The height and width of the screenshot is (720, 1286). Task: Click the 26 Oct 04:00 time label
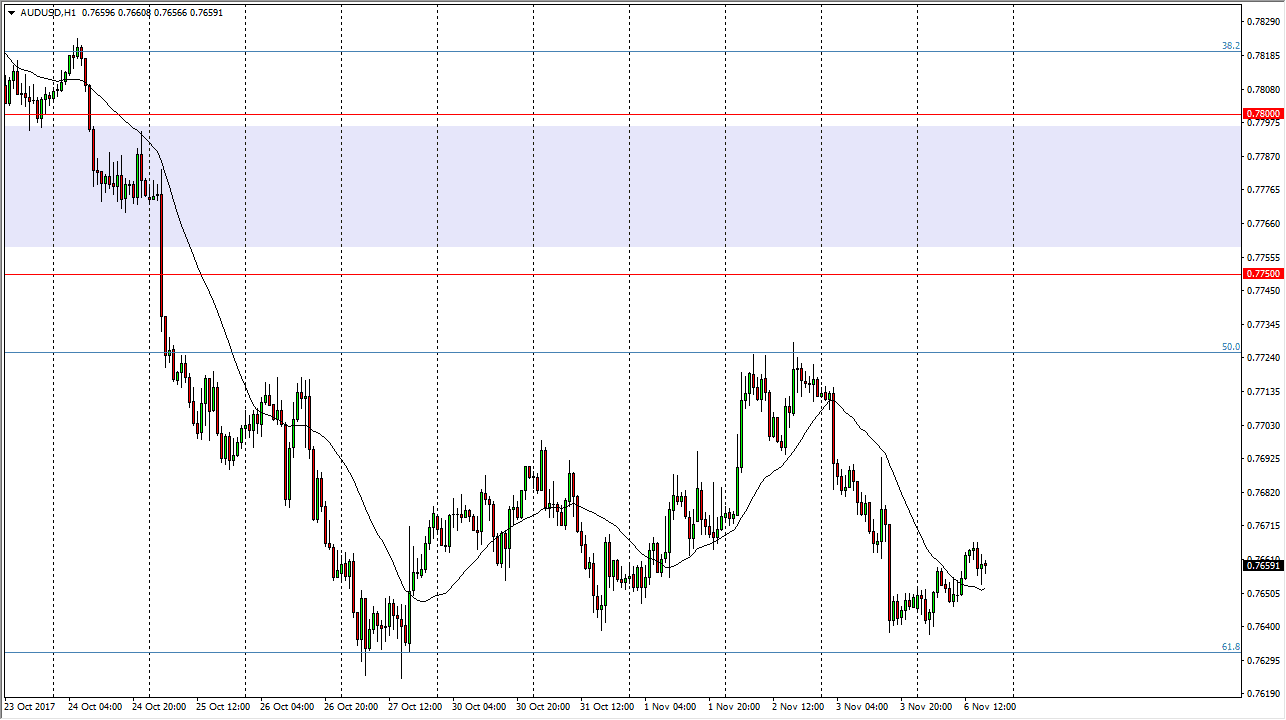pyautogui.click(x=285, y=706)
